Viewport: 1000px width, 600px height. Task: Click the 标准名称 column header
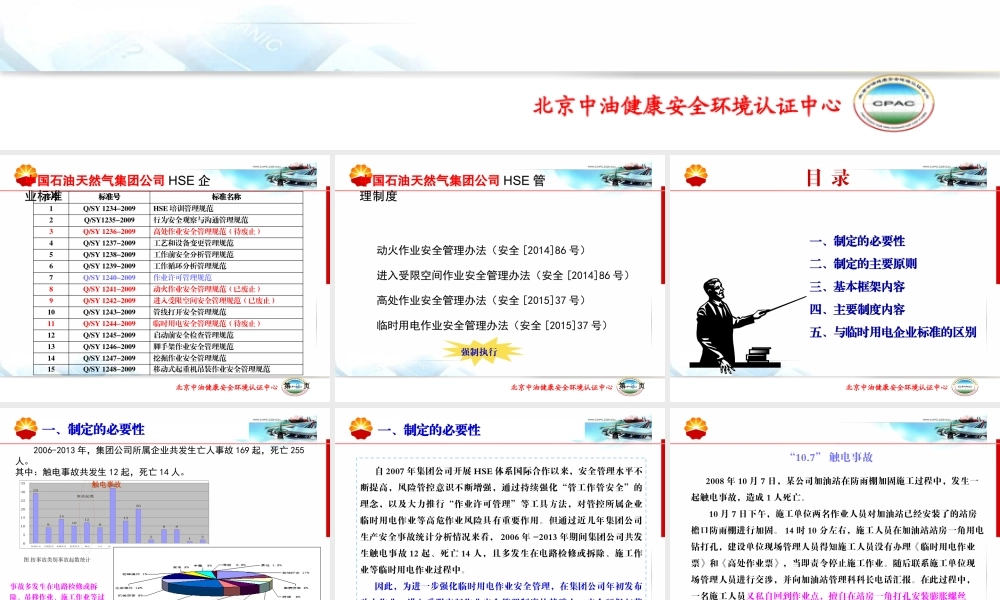tap(226, 196)
